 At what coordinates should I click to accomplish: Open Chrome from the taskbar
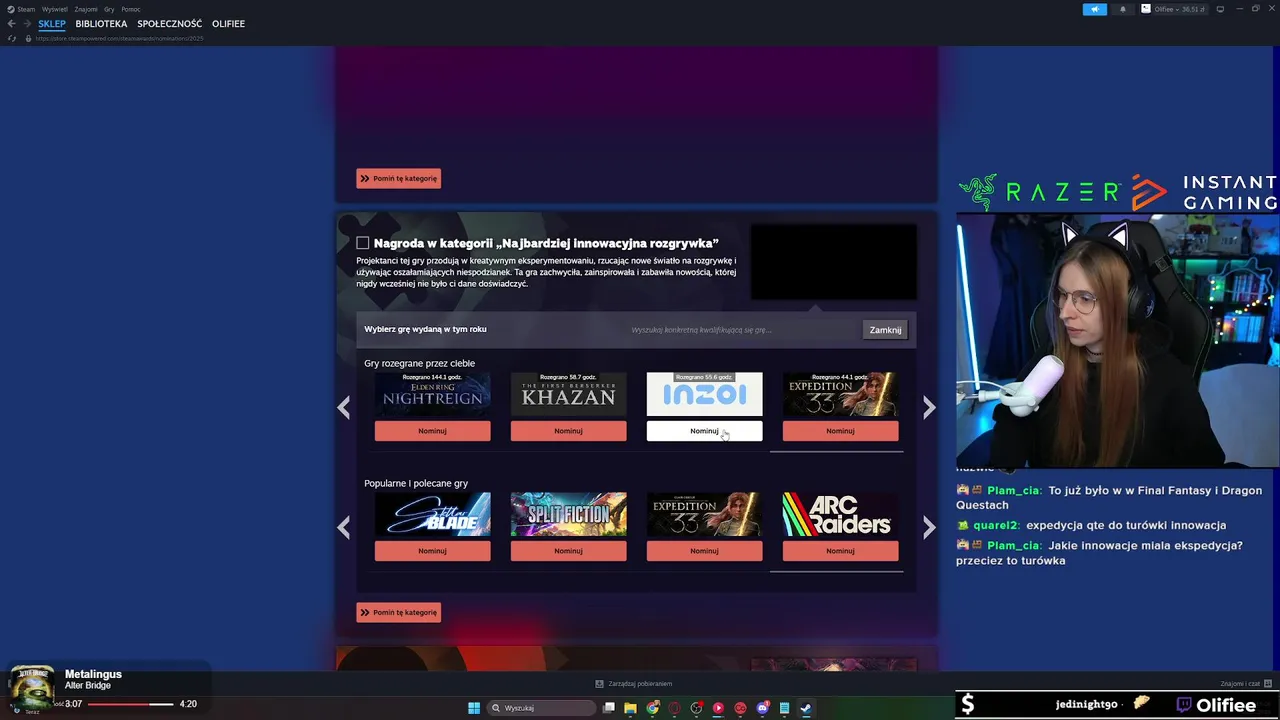pos(652,708)
